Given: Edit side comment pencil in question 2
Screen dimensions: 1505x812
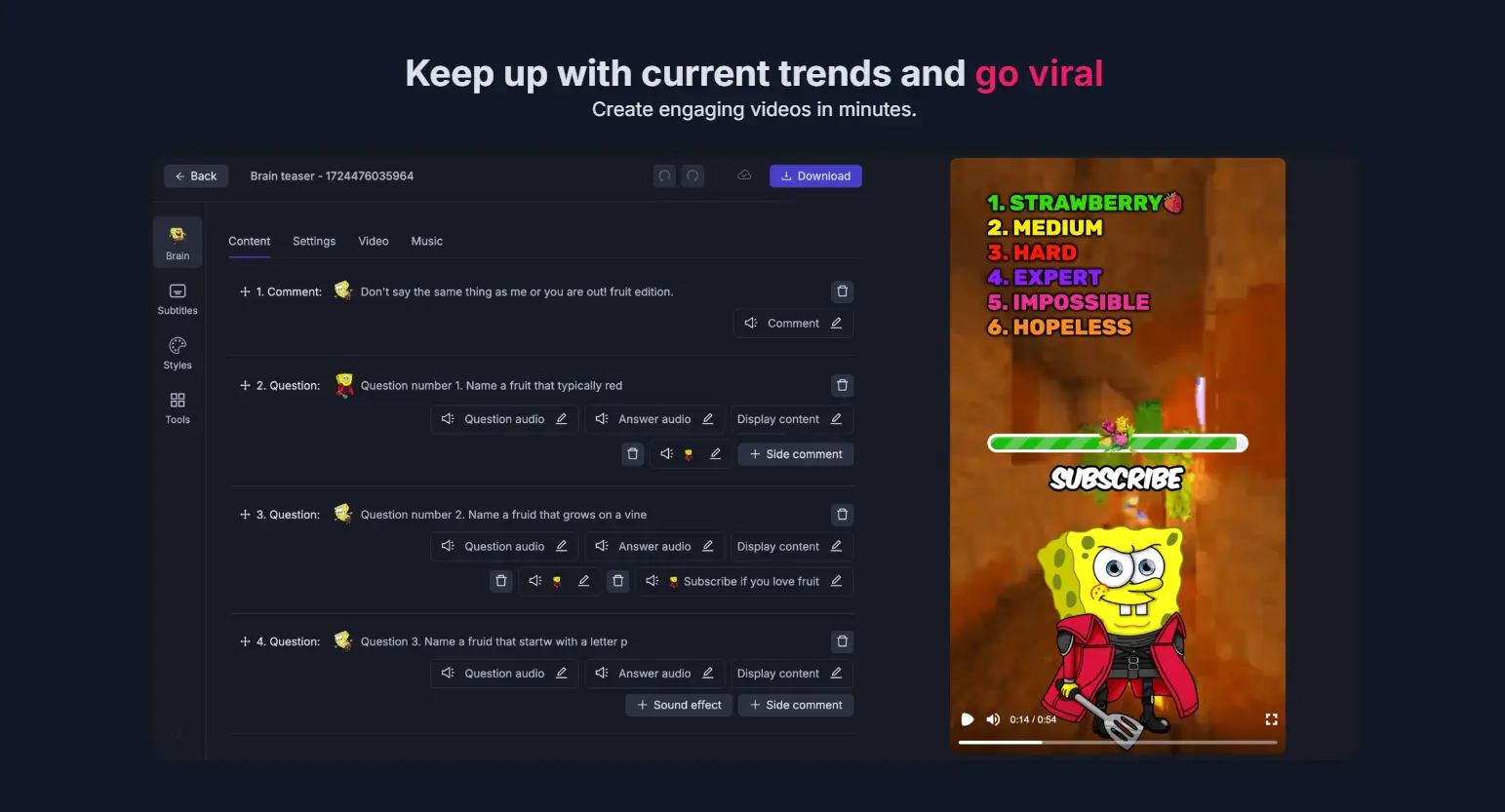Looking at the screenshot, I should coord(716,454).
